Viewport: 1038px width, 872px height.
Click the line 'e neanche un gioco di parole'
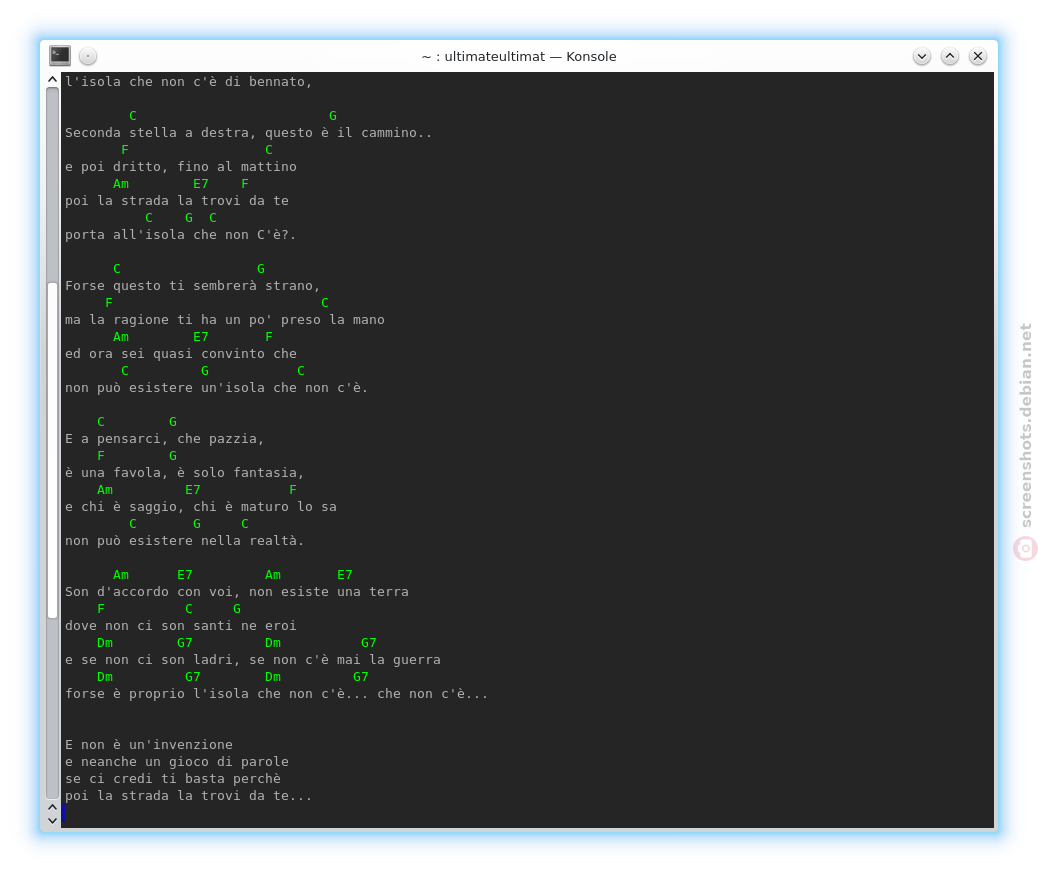[177, 761]
